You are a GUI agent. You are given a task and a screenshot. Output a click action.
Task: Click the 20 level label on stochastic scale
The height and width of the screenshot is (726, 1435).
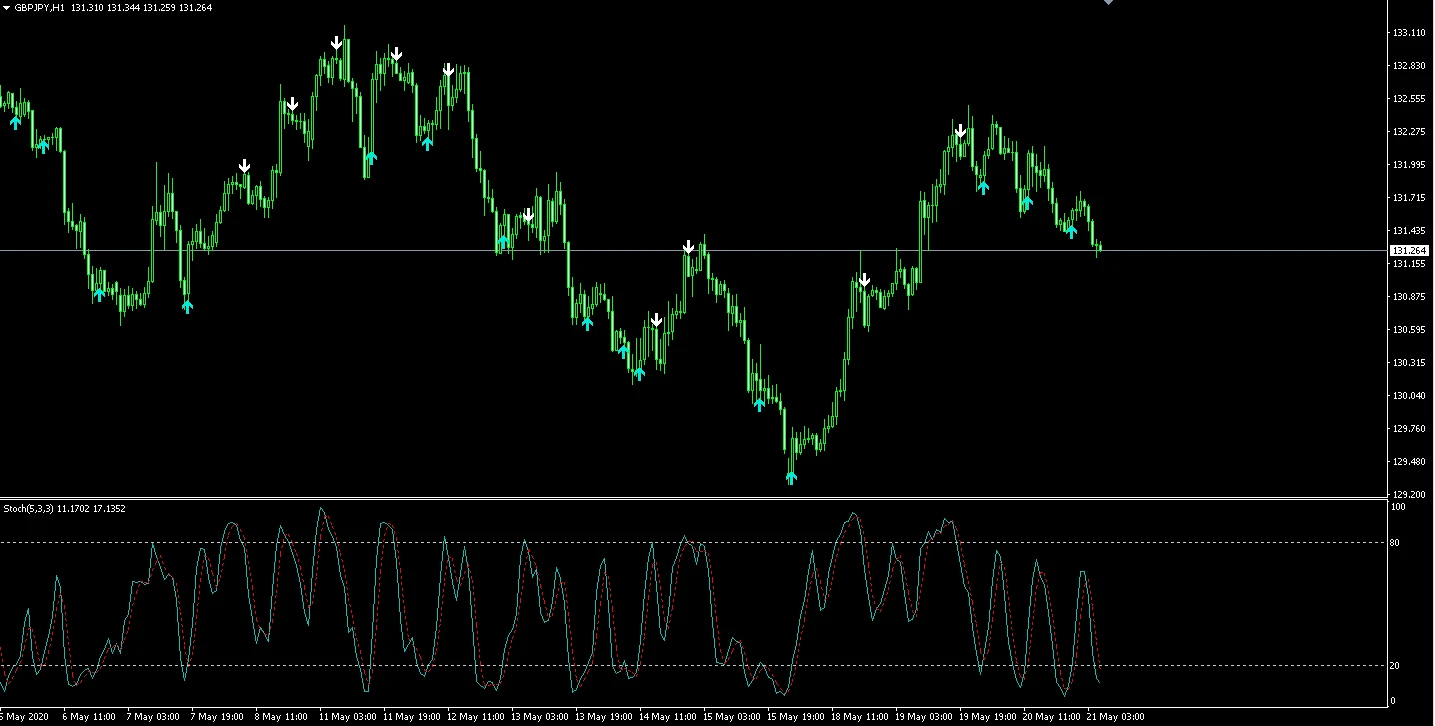pyautogui.click(x=1393, y=666)
